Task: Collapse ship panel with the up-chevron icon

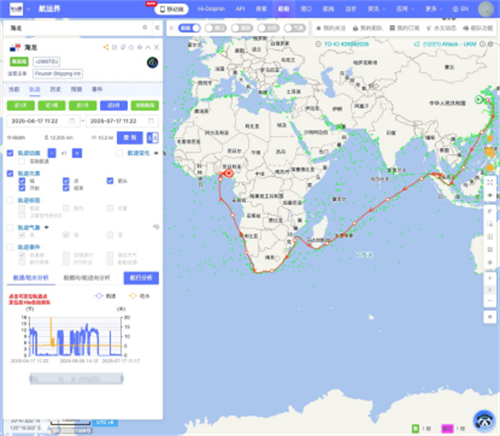Action: pyautogui.click(x=148, y=47)
